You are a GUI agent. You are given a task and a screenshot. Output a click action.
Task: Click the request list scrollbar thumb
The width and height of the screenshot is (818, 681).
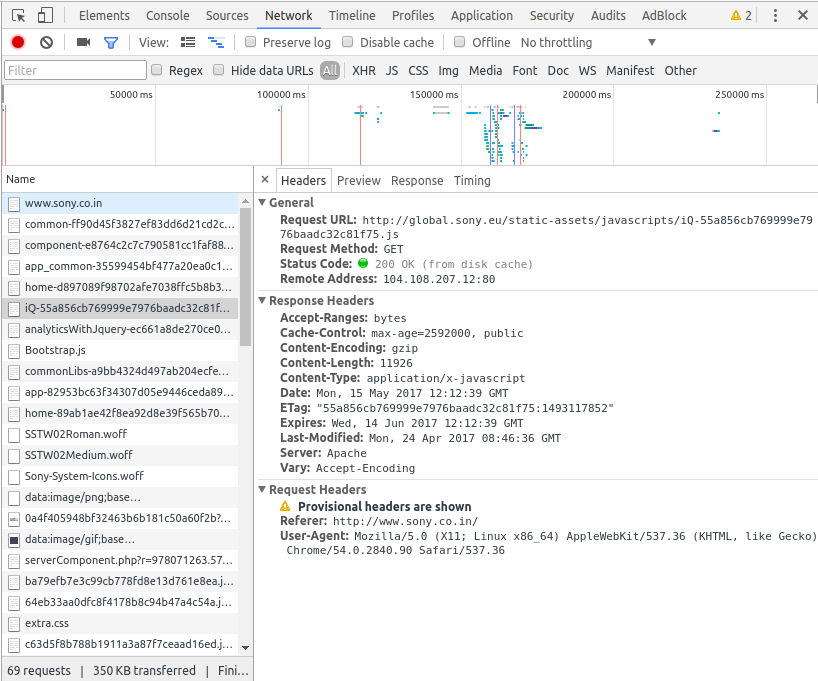[x=246, y=277]
